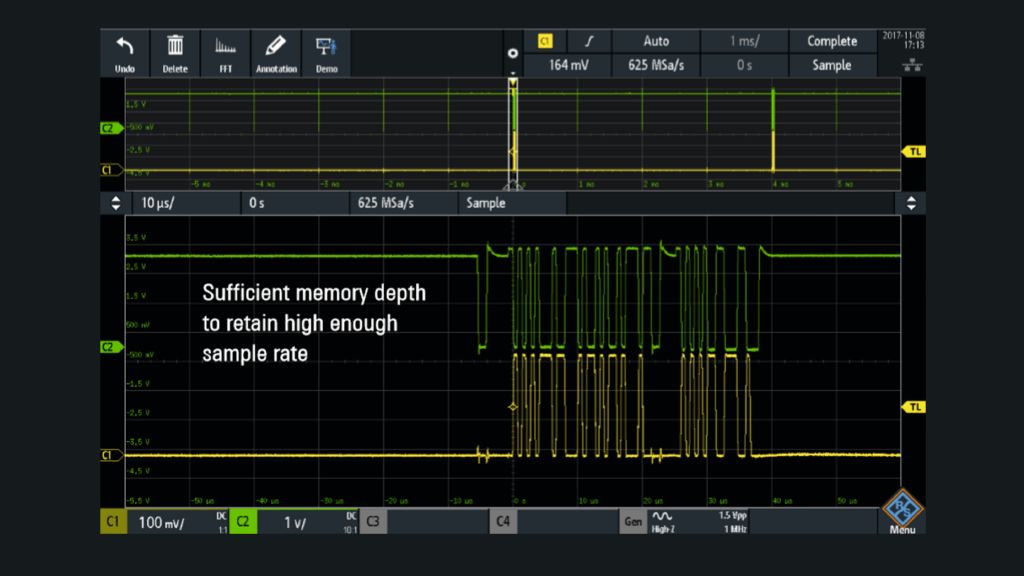Select the C2 channel label tab
1024x576 pixels.
coord(243,521)
